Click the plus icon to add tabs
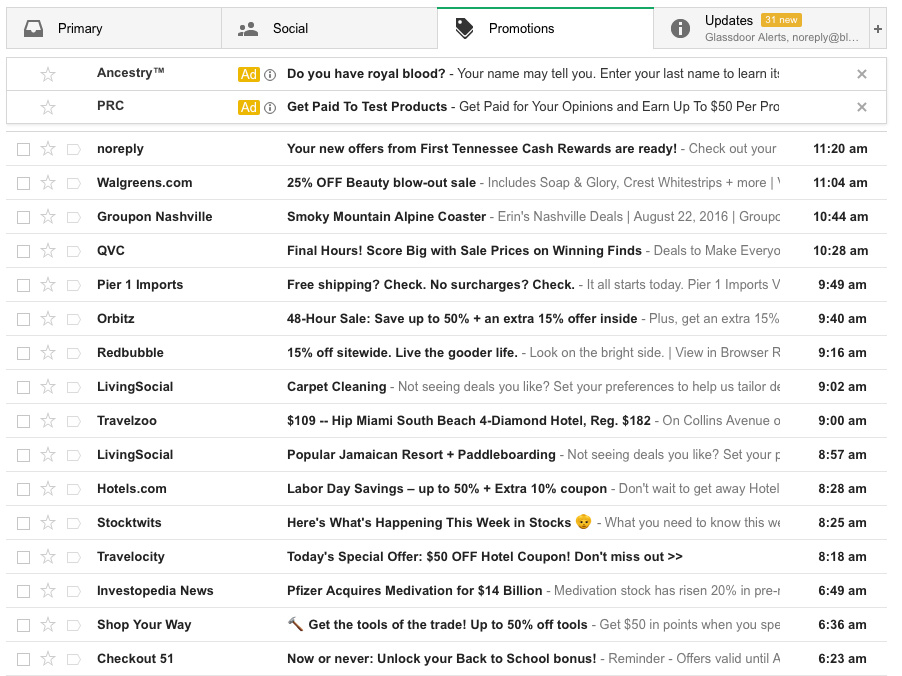 878,28
